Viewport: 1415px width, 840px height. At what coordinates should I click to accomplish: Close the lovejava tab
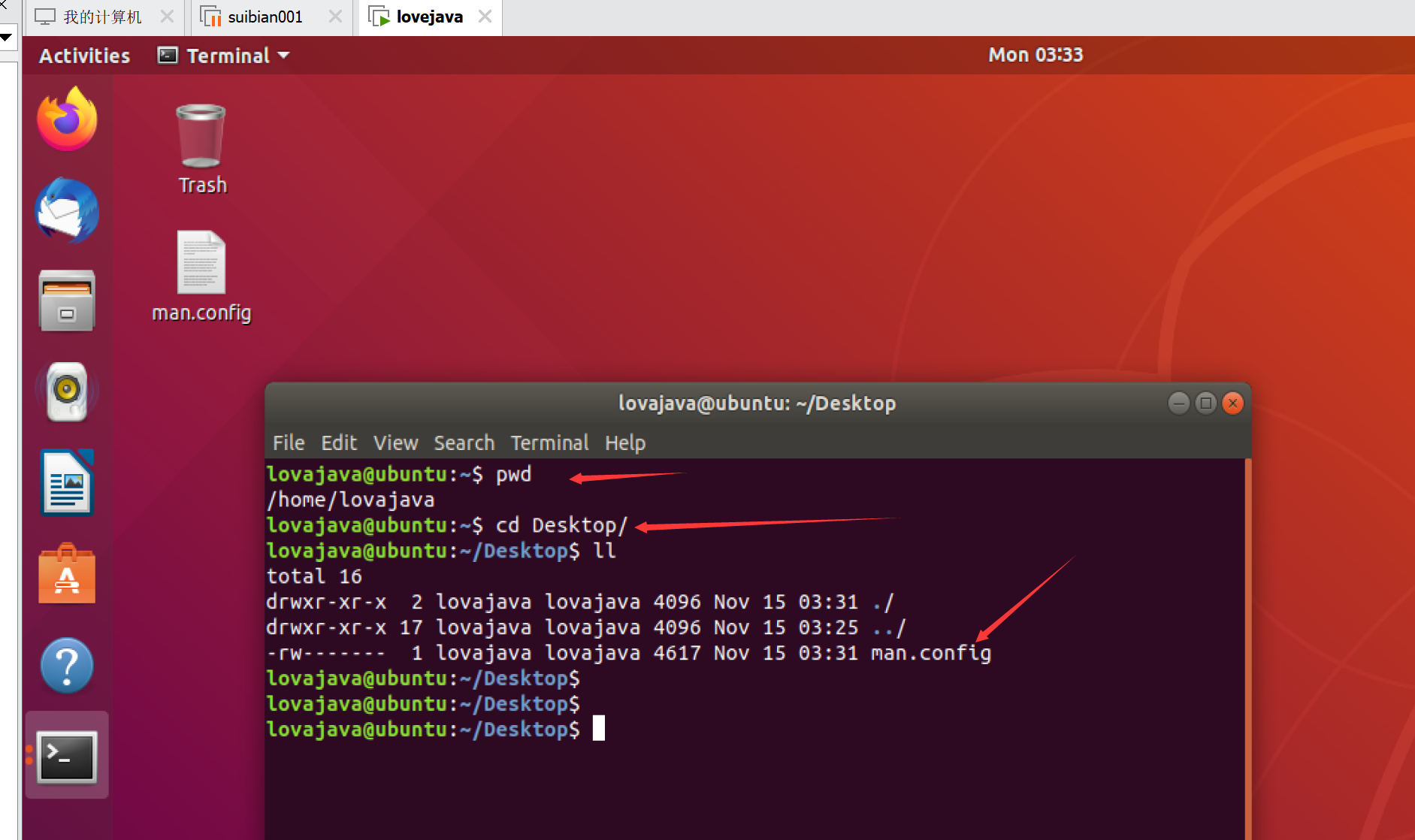coord(485,17)
